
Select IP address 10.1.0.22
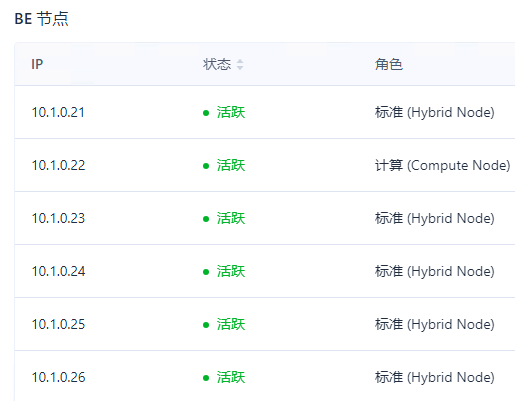coord(58,165)
